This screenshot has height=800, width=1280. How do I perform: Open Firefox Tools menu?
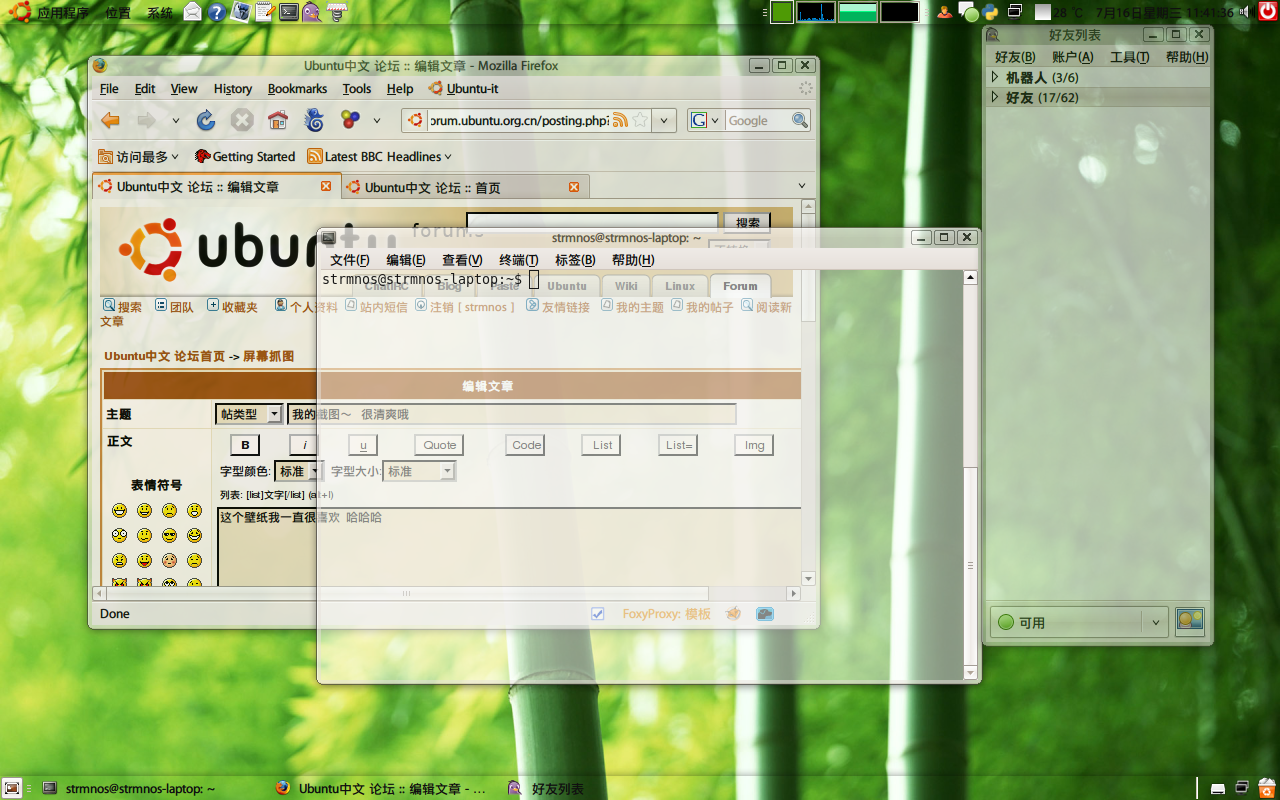pos(357,88)
